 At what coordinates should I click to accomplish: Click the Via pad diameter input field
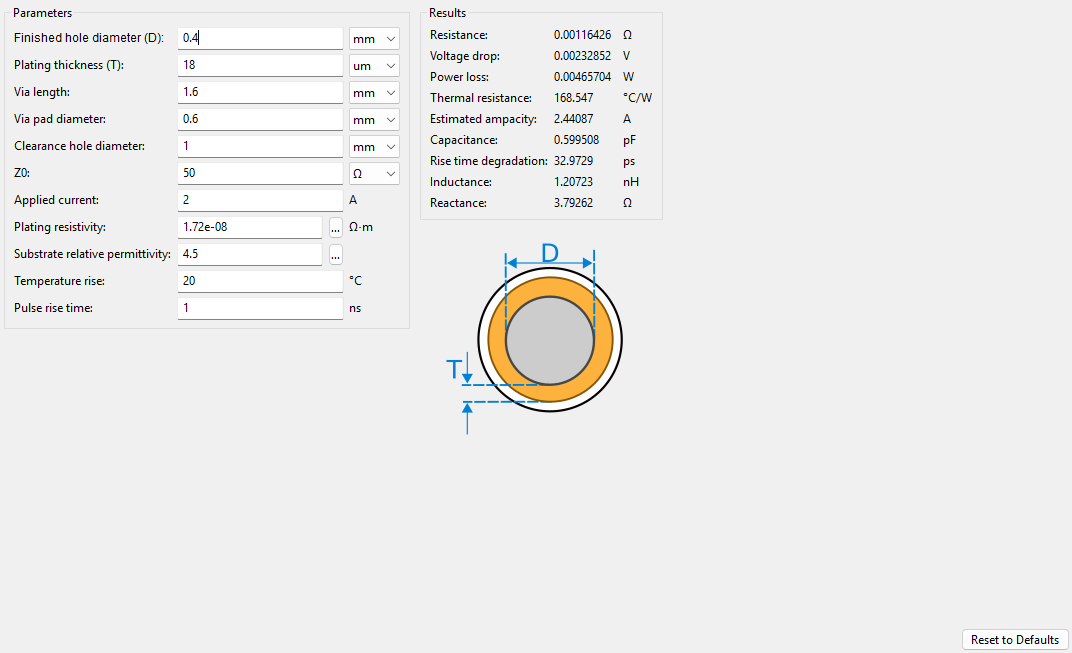[x=260, y=119]
